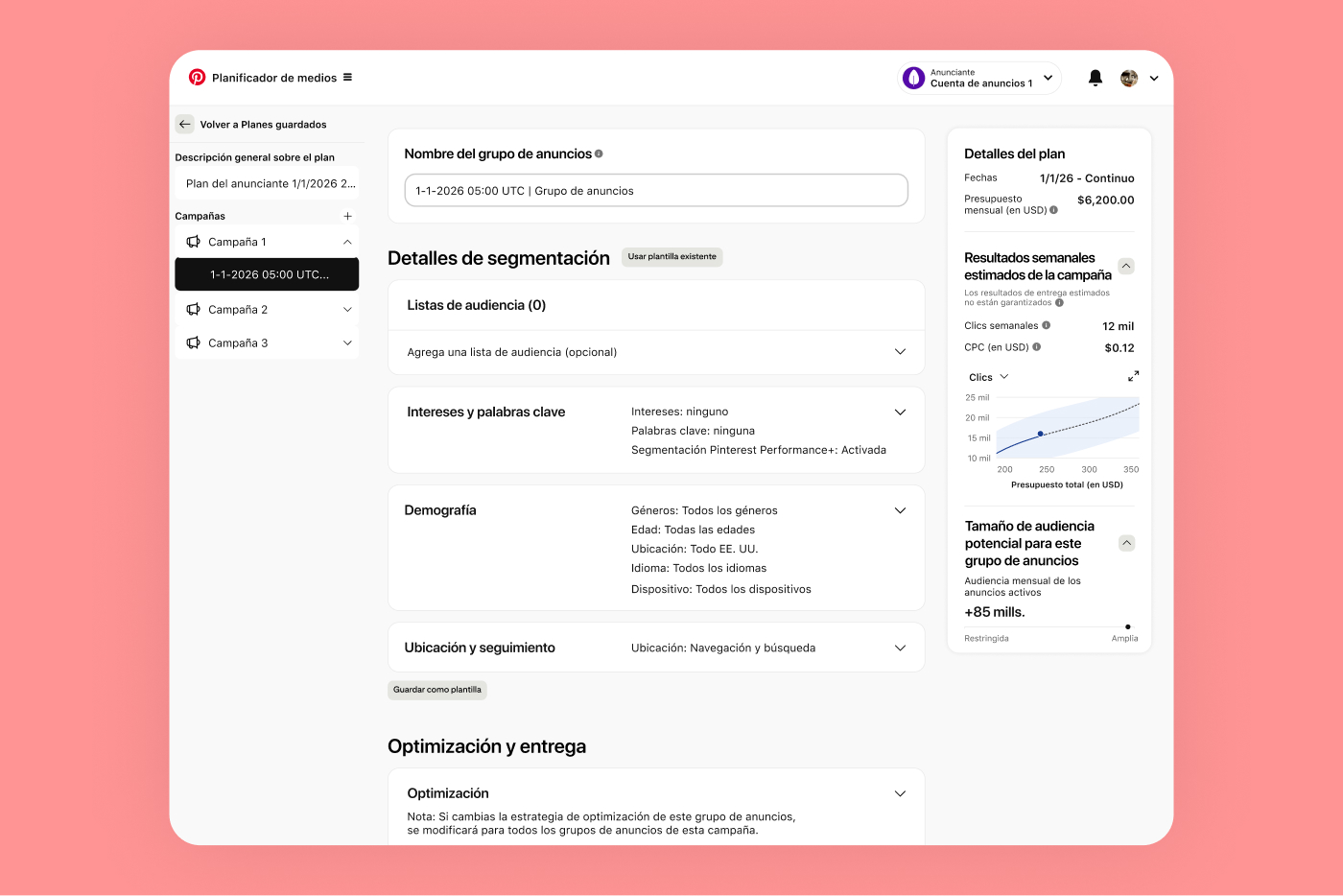The image size is (1343, 896).
Task: Open notifications via the bell icon
Action: point(1095,77)
